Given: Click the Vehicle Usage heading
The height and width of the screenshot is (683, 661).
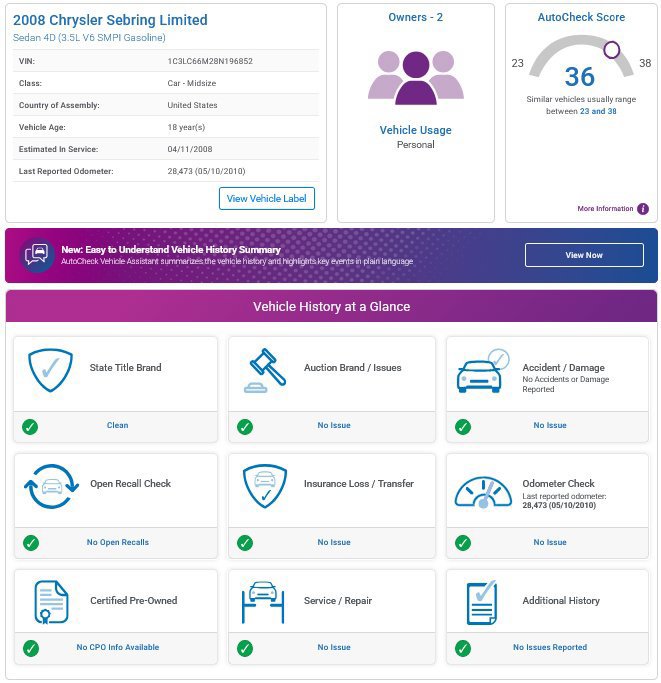Looking at the screenshot, I should pos(416,130).
